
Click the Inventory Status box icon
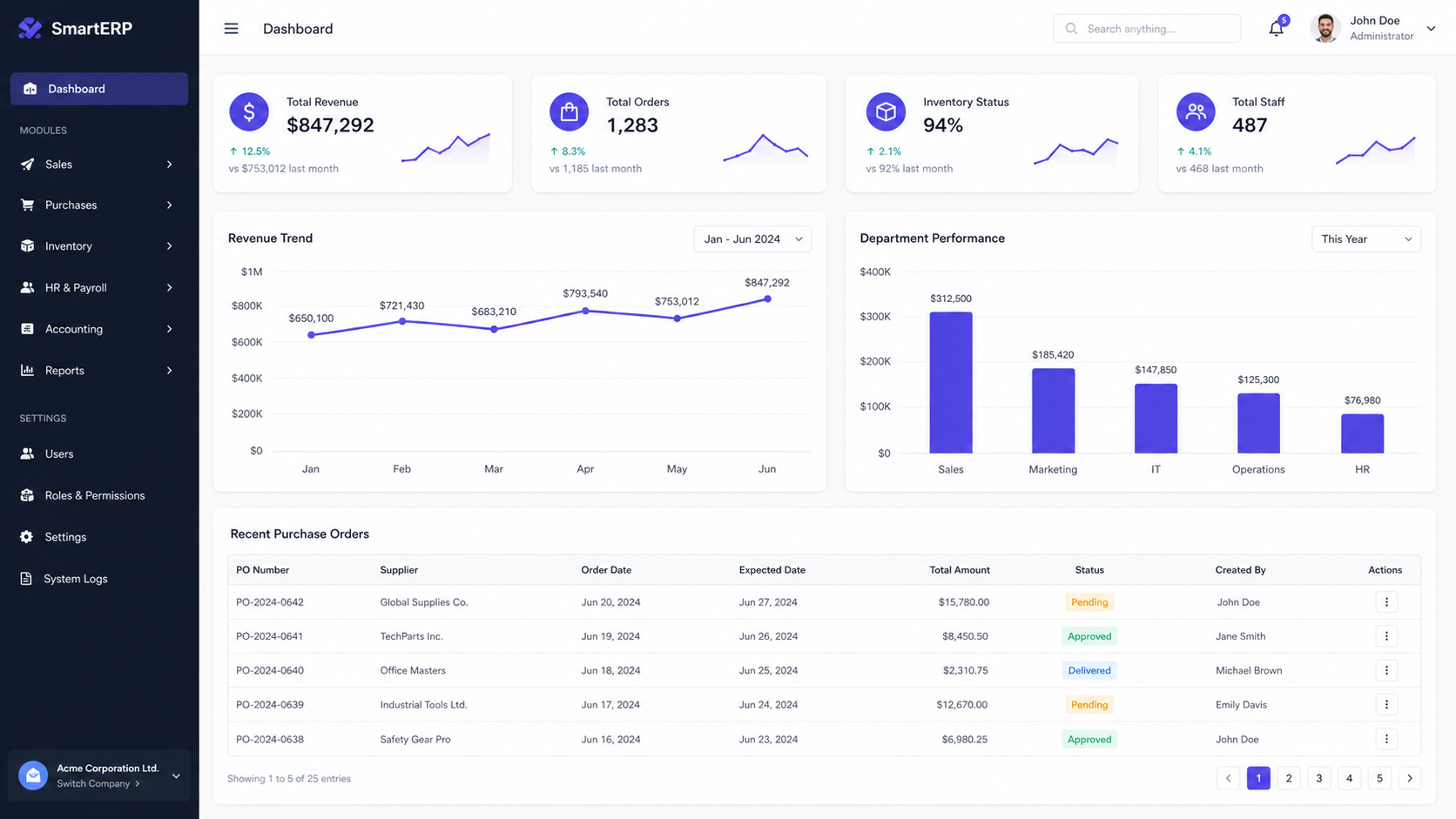(x=886, y=111)
